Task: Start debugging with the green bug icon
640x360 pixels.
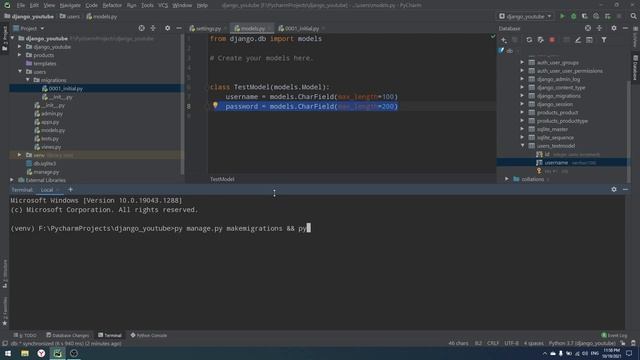Action: click(x=573, y=16)
